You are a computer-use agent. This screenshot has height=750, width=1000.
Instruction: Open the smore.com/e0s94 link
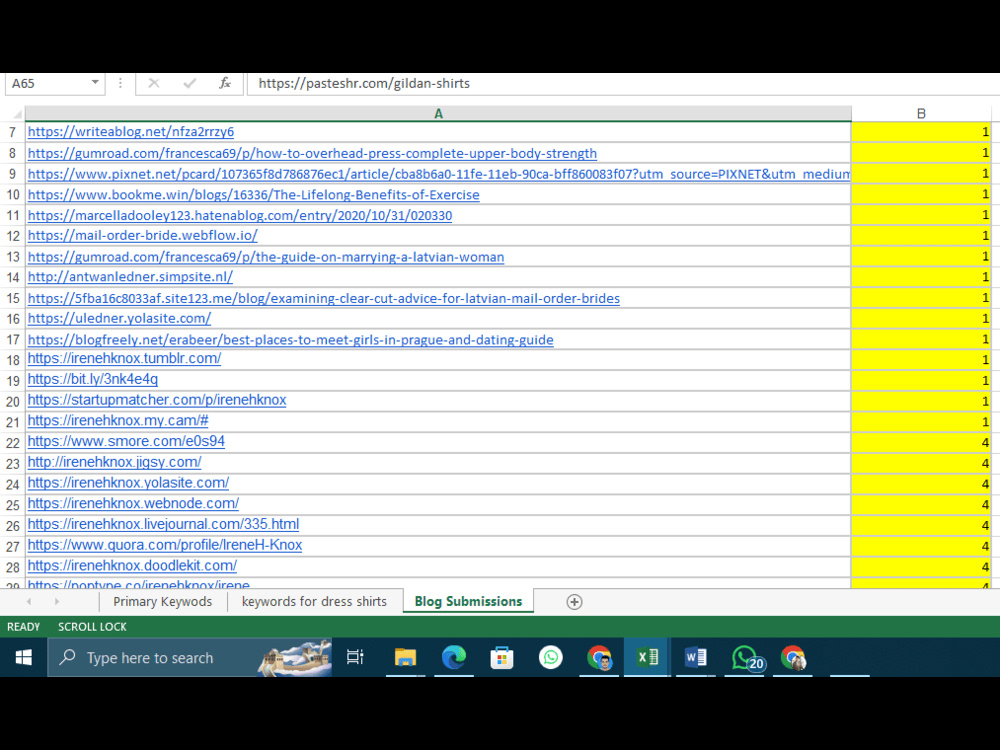click(x=126, y=441)
